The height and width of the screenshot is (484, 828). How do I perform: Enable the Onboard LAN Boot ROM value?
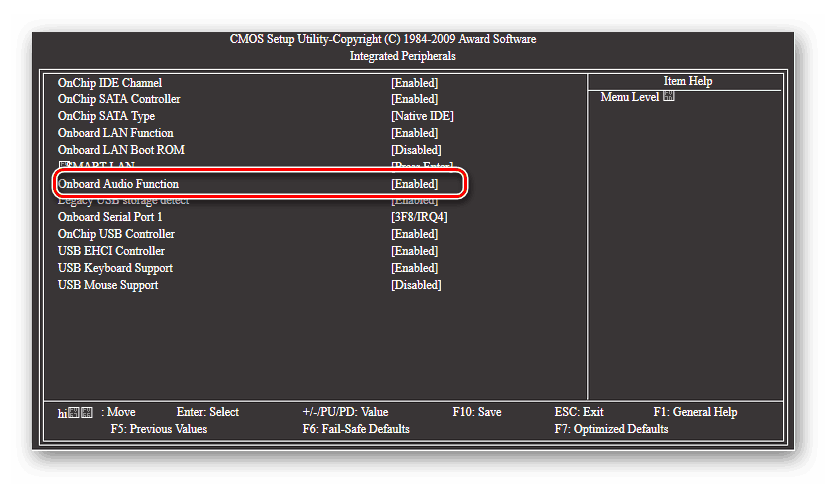tap(416, 150)
